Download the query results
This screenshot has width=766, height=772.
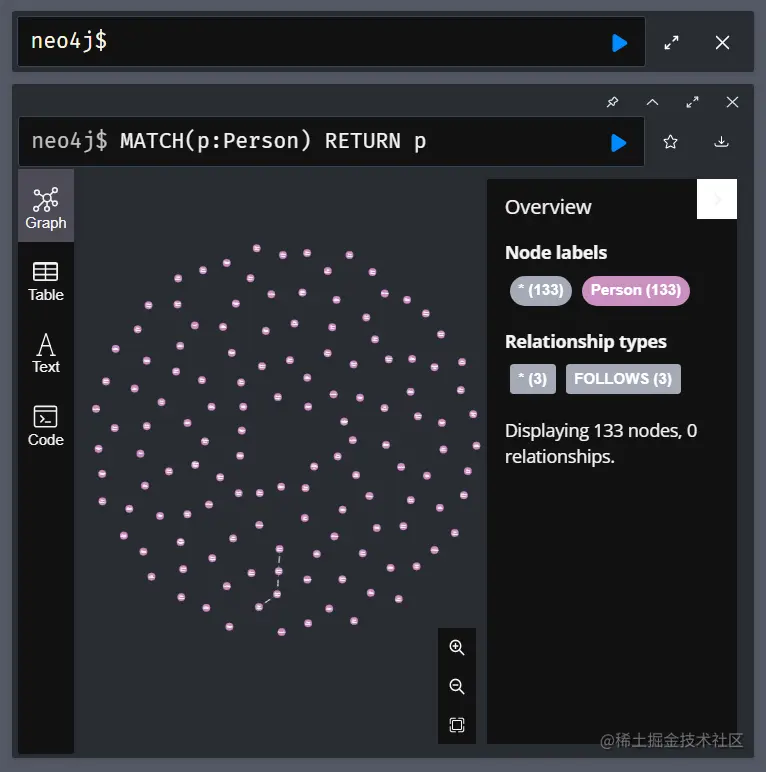coord(721,142)
